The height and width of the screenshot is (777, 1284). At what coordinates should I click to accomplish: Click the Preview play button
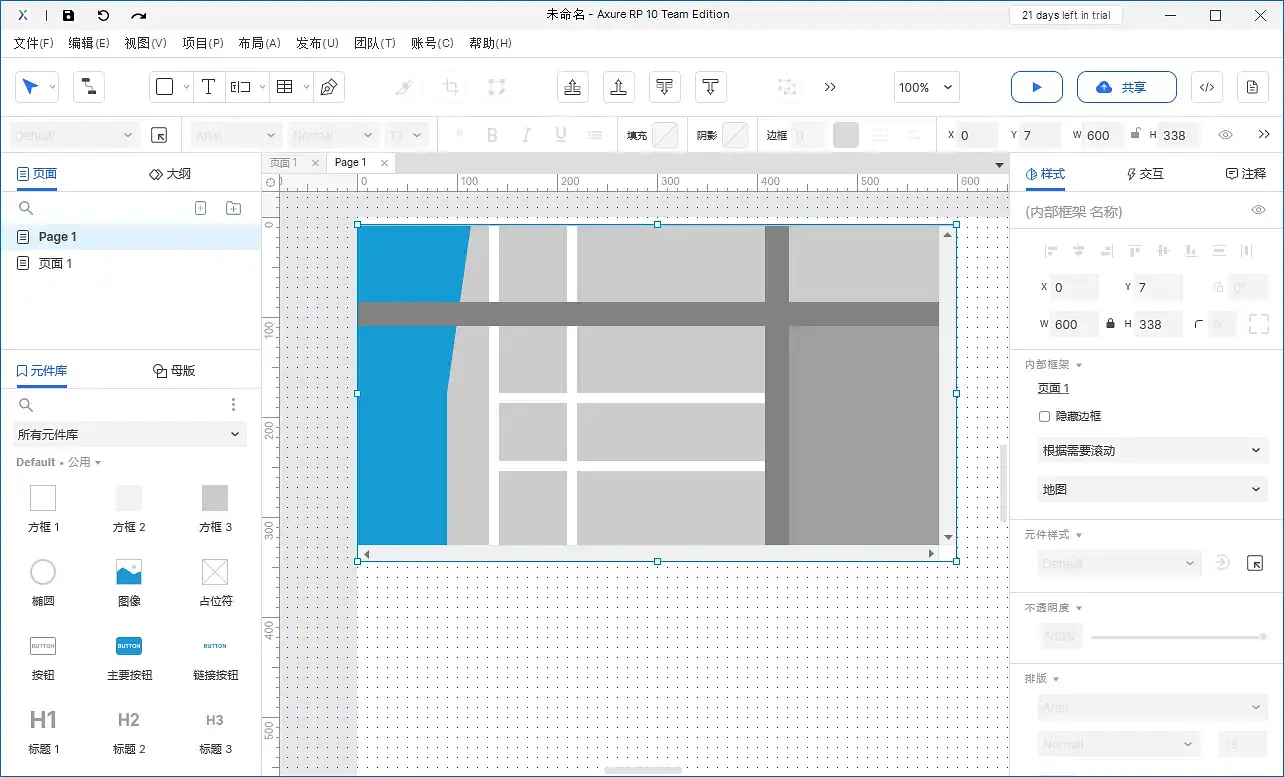[x=1036, y=87]
